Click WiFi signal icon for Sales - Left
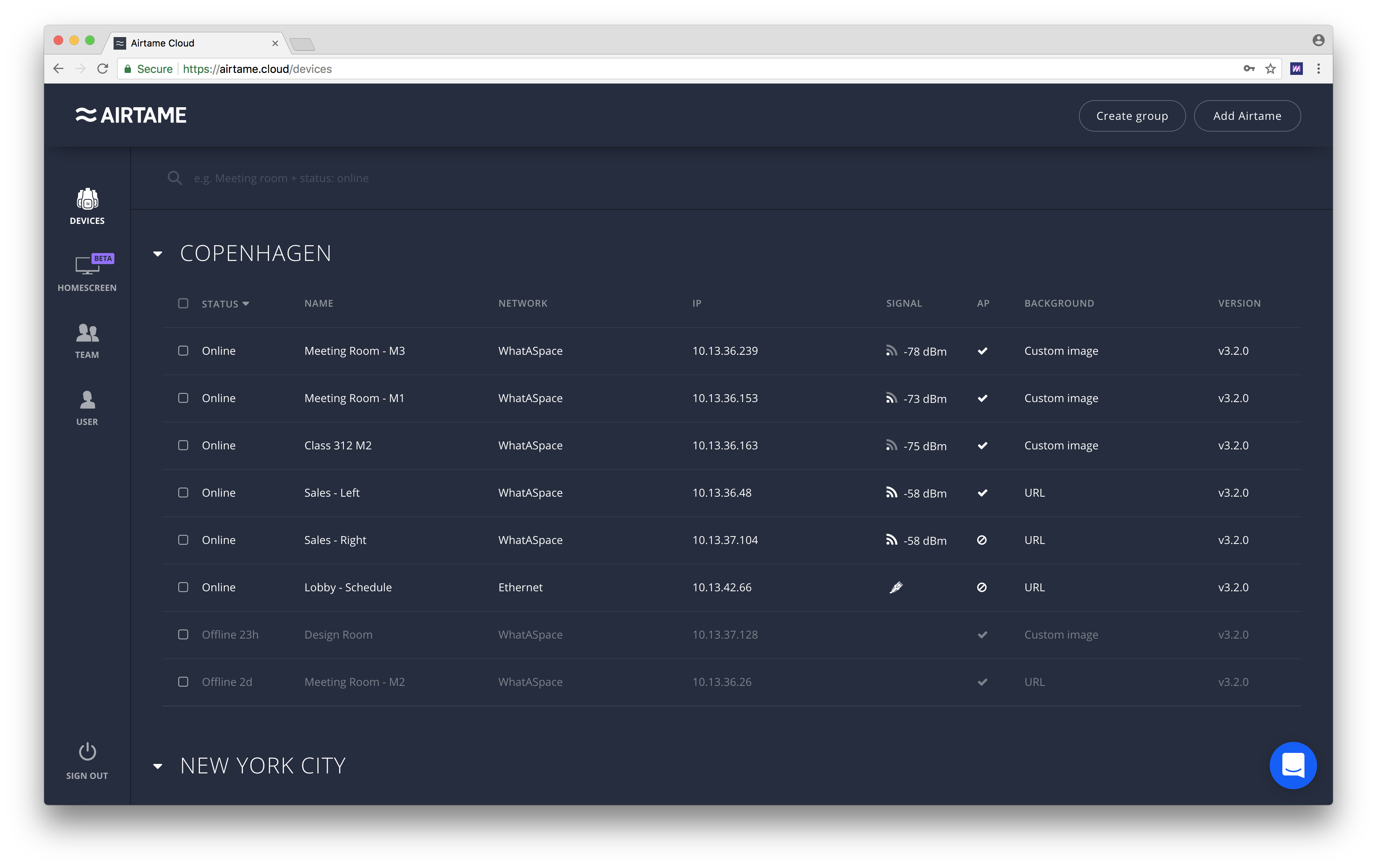 click(891, 492)
